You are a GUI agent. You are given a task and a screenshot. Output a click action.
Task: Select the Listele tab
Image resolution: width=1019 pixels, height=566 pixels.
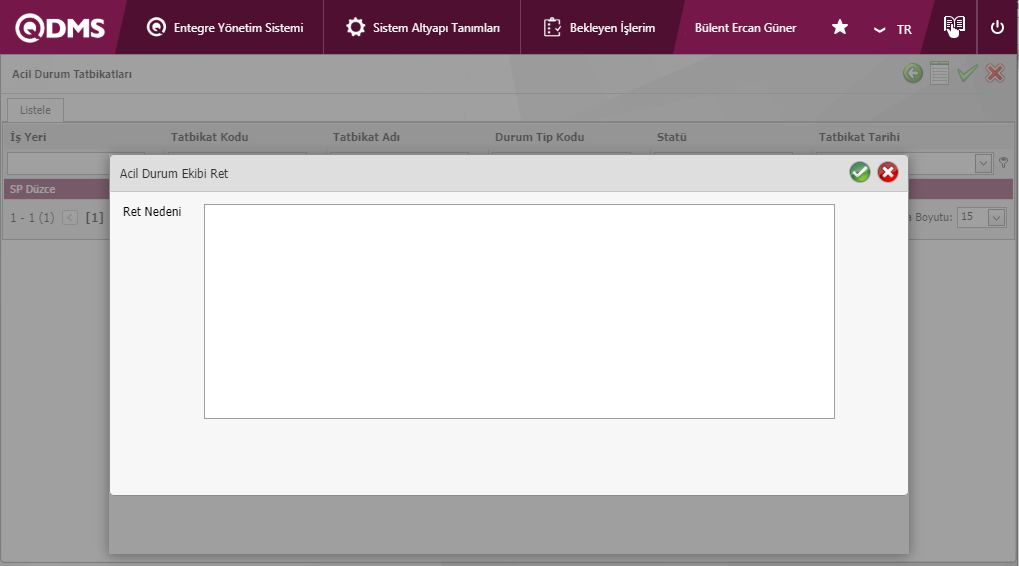point(35,110)
